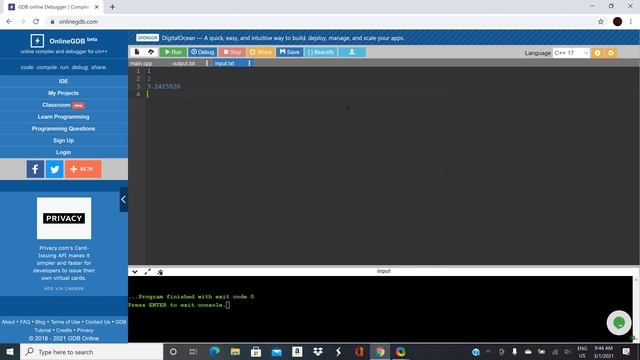640x360 pixels.
Task: Open Dropbox from taskbar
Action: click(318, 351)
